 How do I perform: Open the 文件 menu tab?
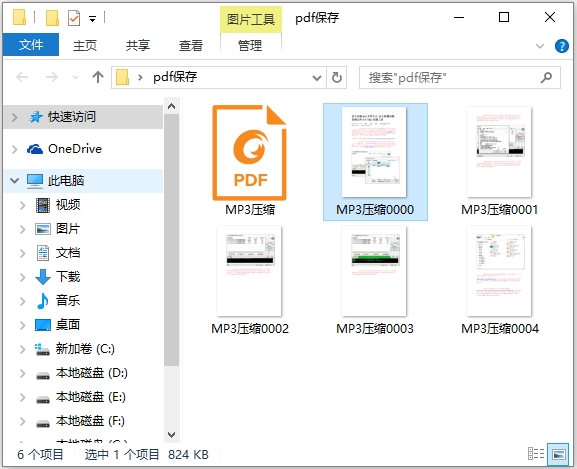[x=31, y=45]
